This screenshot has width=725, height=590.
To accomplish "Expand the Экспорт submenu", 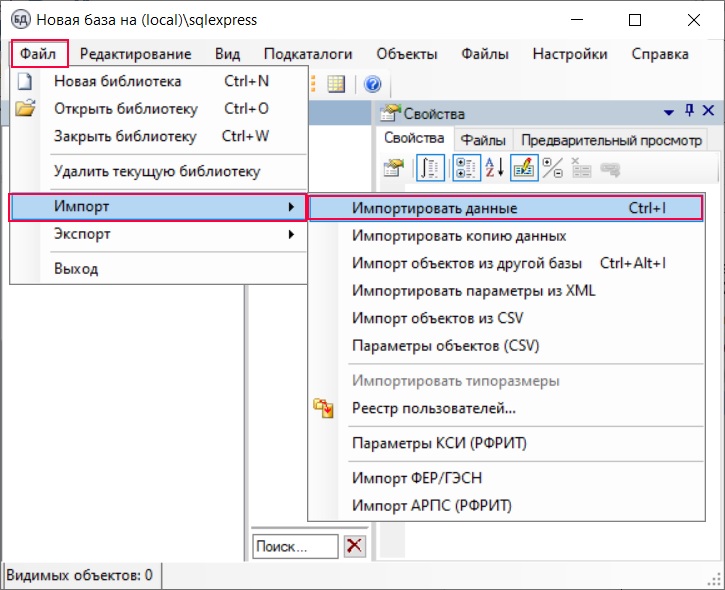I will 159,234.
